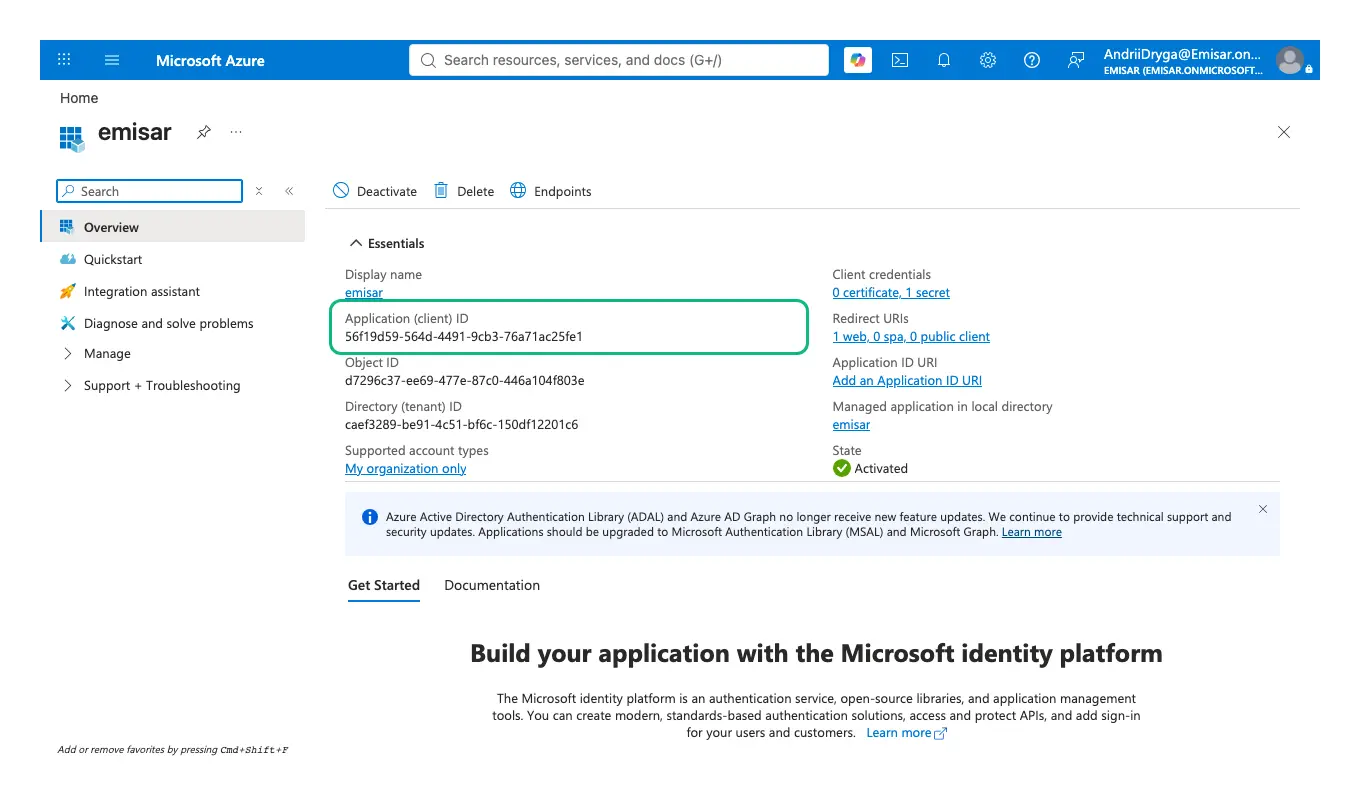The image size is (1360, 800).
Task: Open My organization only link
Action: click(x=405, y=469)
